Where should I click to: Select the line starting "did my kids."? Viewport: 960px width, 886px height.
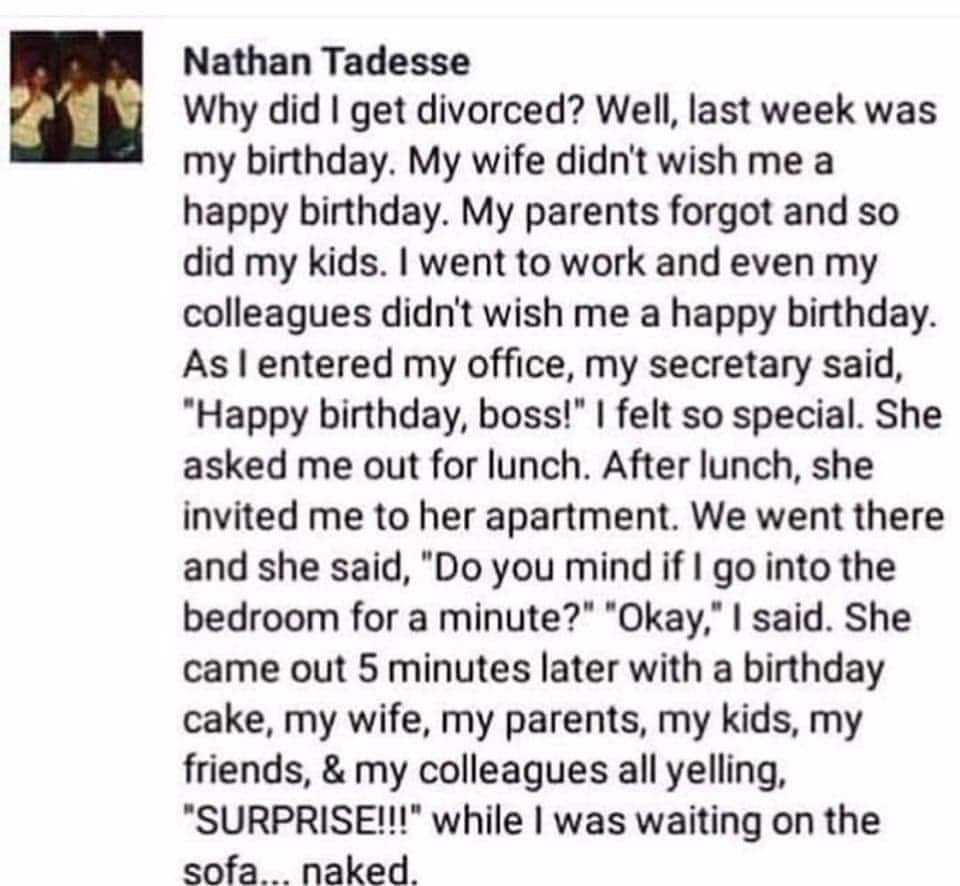tap(530, 264)
